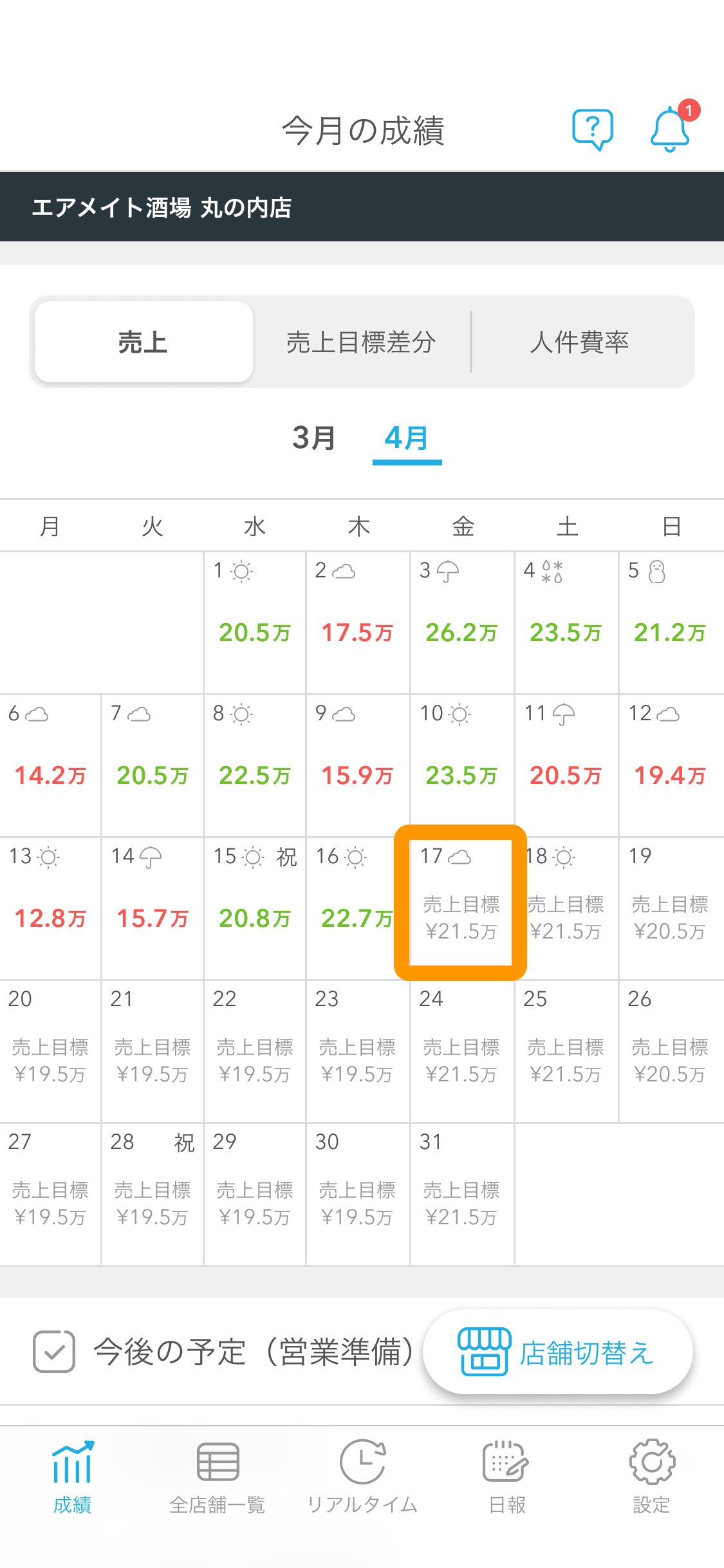The image size is (724, 1568).
Task: Tap cloud icon on April 17
Action: 459,857
